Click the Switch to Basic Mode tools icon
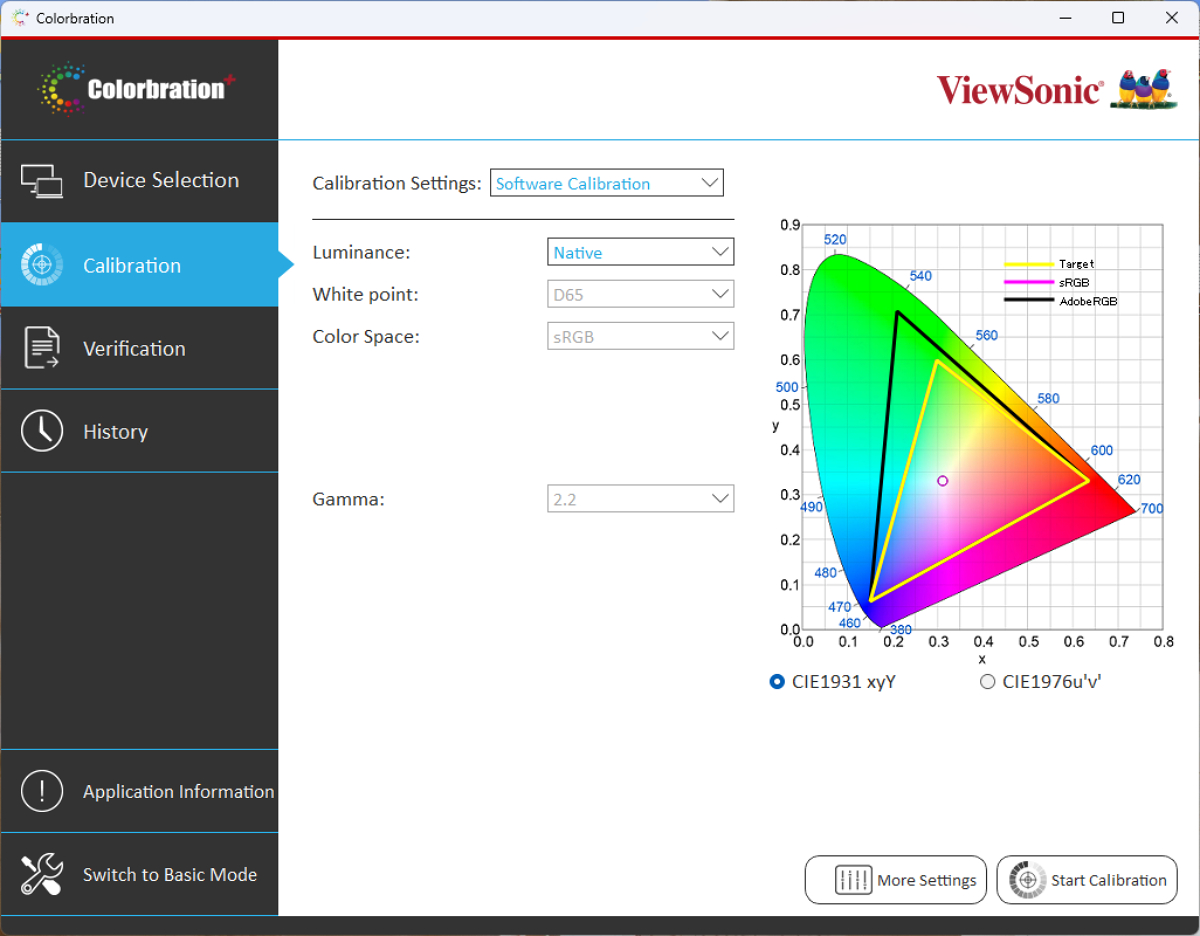 [41, 874]
